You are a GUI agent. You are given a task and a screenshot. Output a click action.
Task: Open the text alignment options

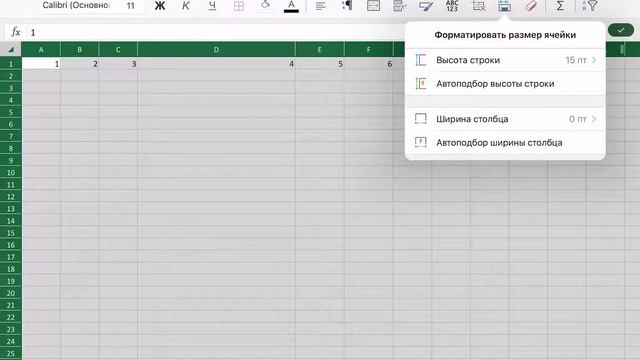click(321, 6)
